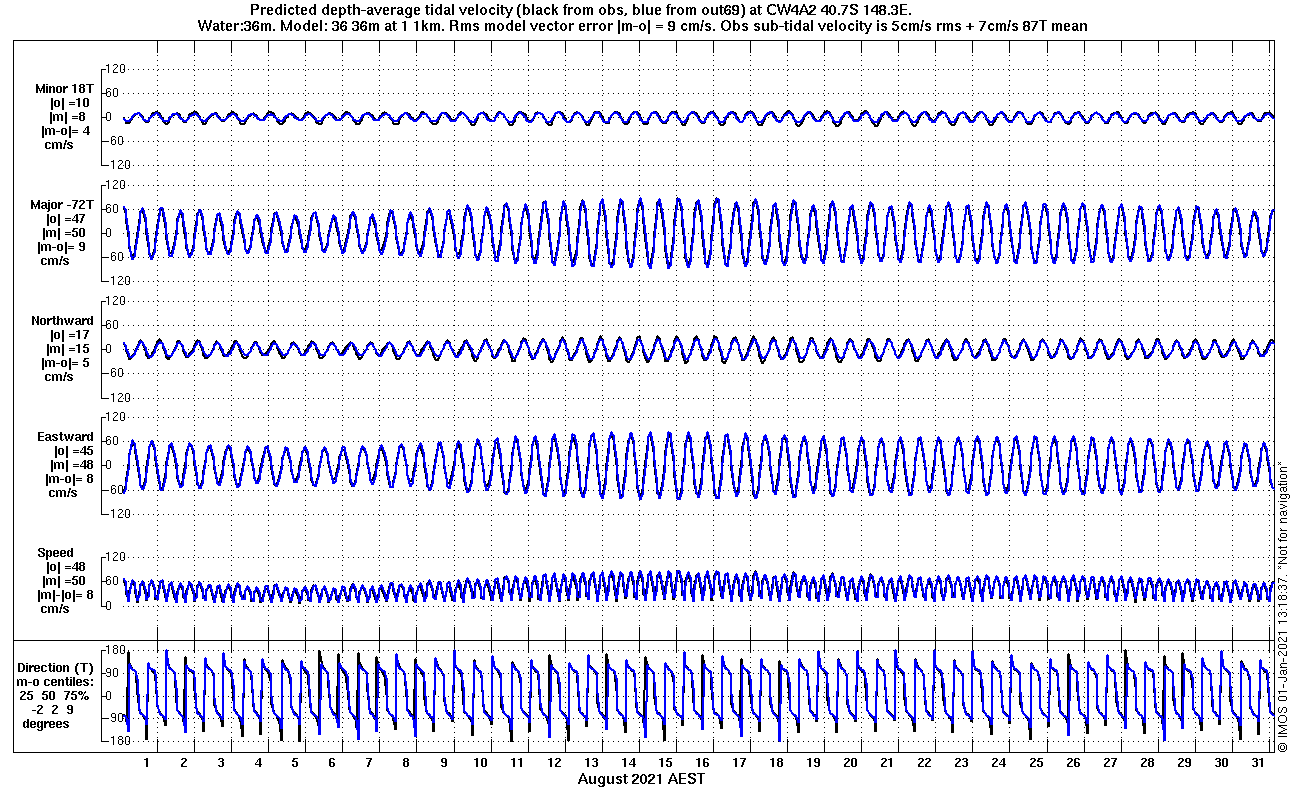Click the '|m| =48' value in Eastward panel
The image size is (1300, 800).
pos(73,465)
